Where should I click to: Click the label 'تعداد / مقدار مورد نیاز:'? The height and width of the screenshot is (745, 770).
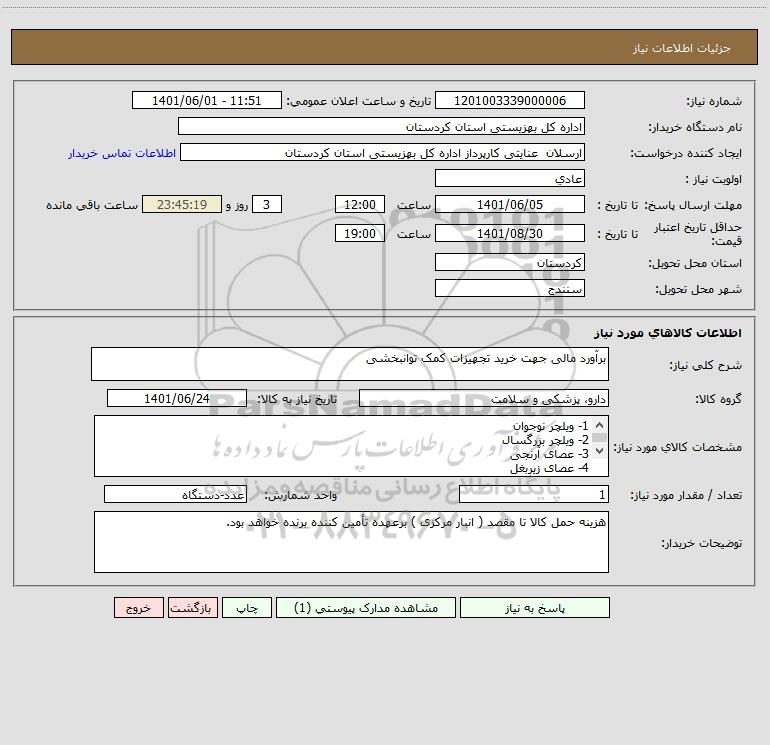pyautogui.click(x=686, y=496)
